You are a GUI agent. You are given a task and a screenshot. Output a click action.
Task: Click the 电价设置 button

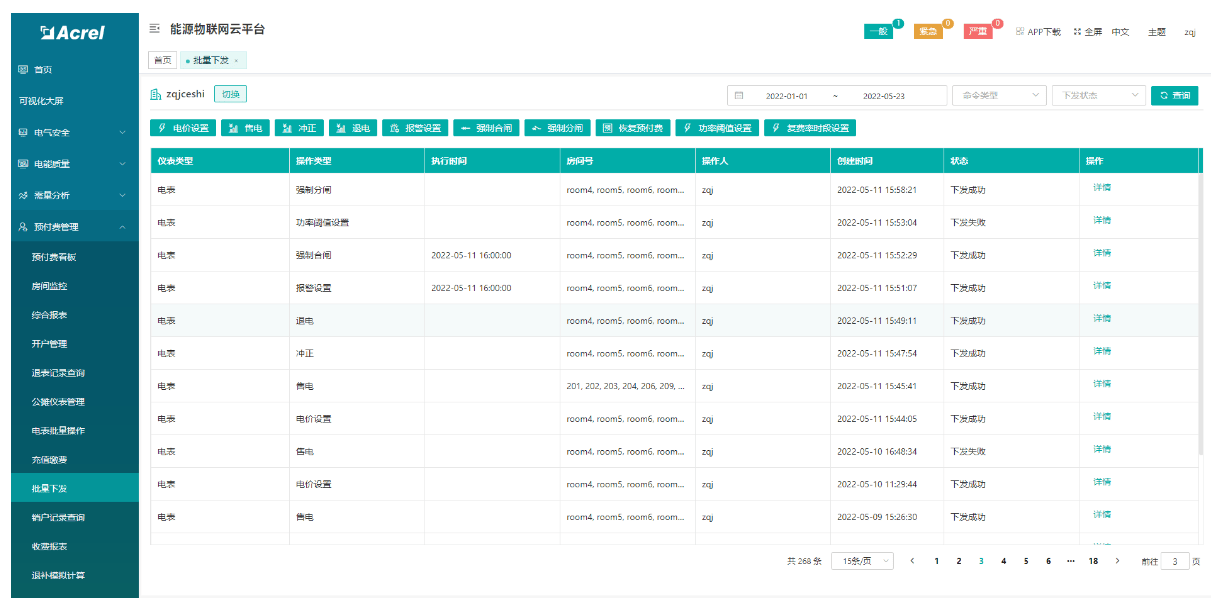(x=183, y=128)
